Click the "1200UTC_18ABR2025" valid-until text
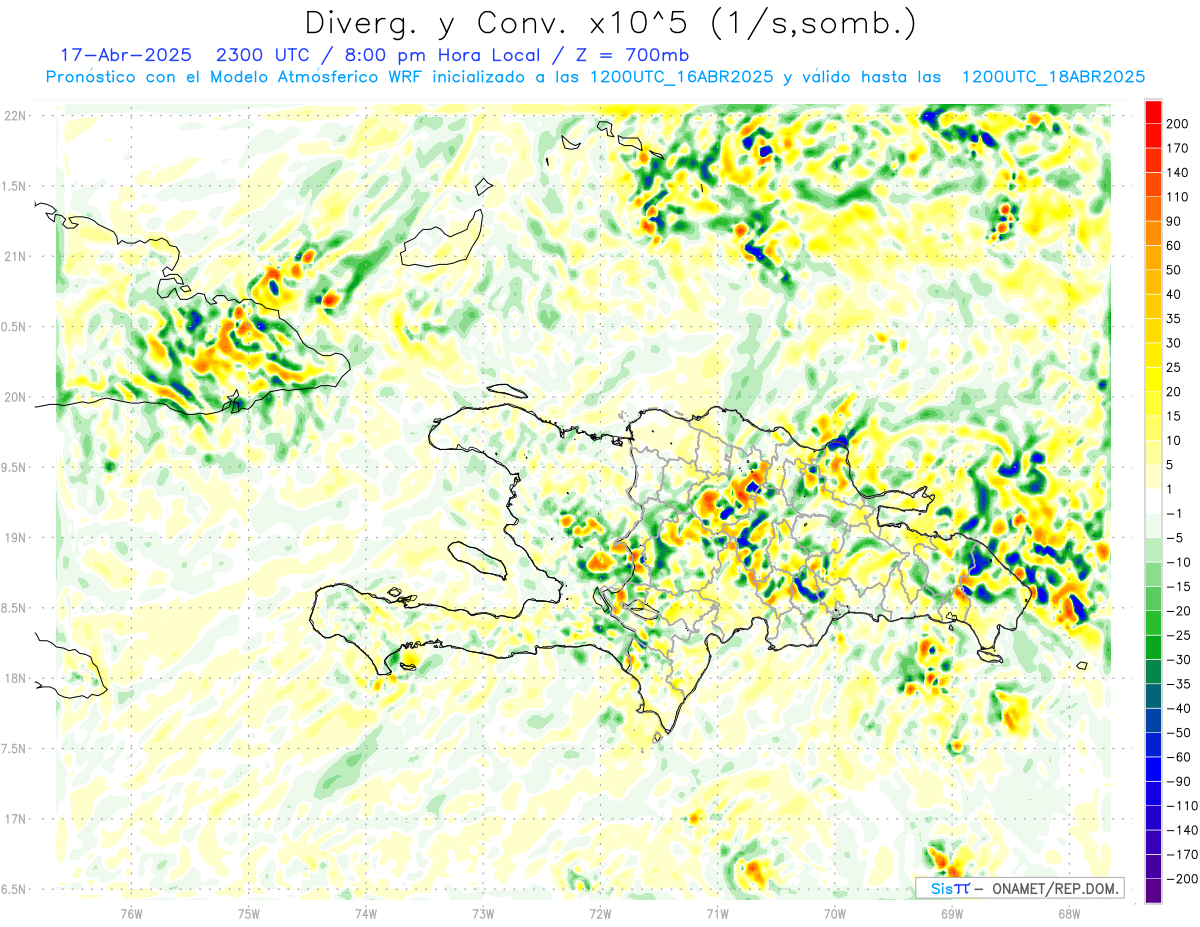The image size is (1200, 927). 1053,77
